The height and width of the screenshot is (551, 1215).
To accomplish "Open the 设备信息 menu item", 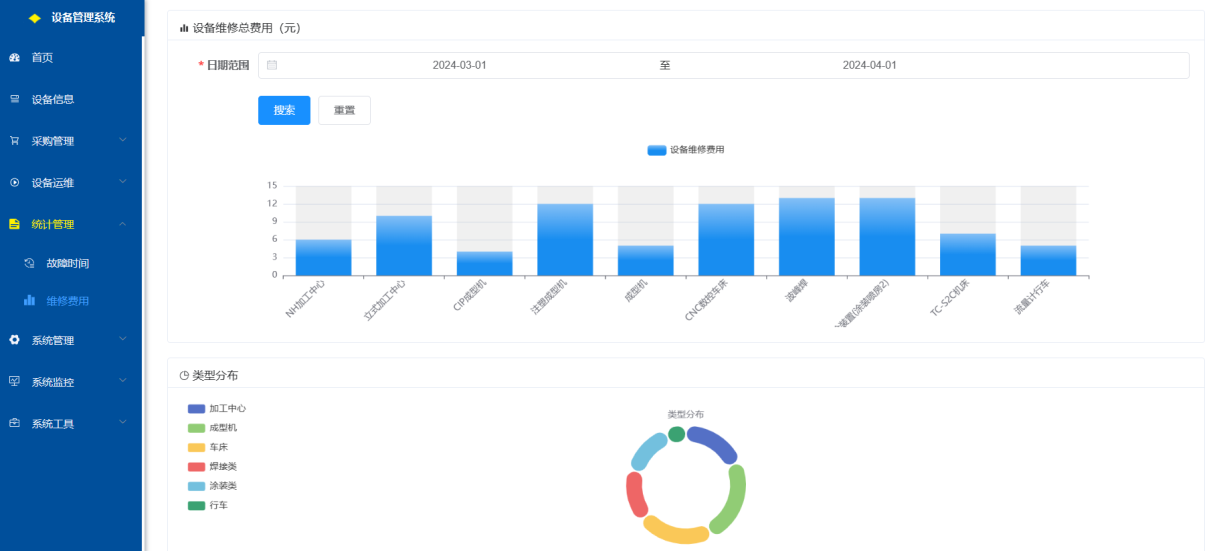I will (x=71, y=99).
